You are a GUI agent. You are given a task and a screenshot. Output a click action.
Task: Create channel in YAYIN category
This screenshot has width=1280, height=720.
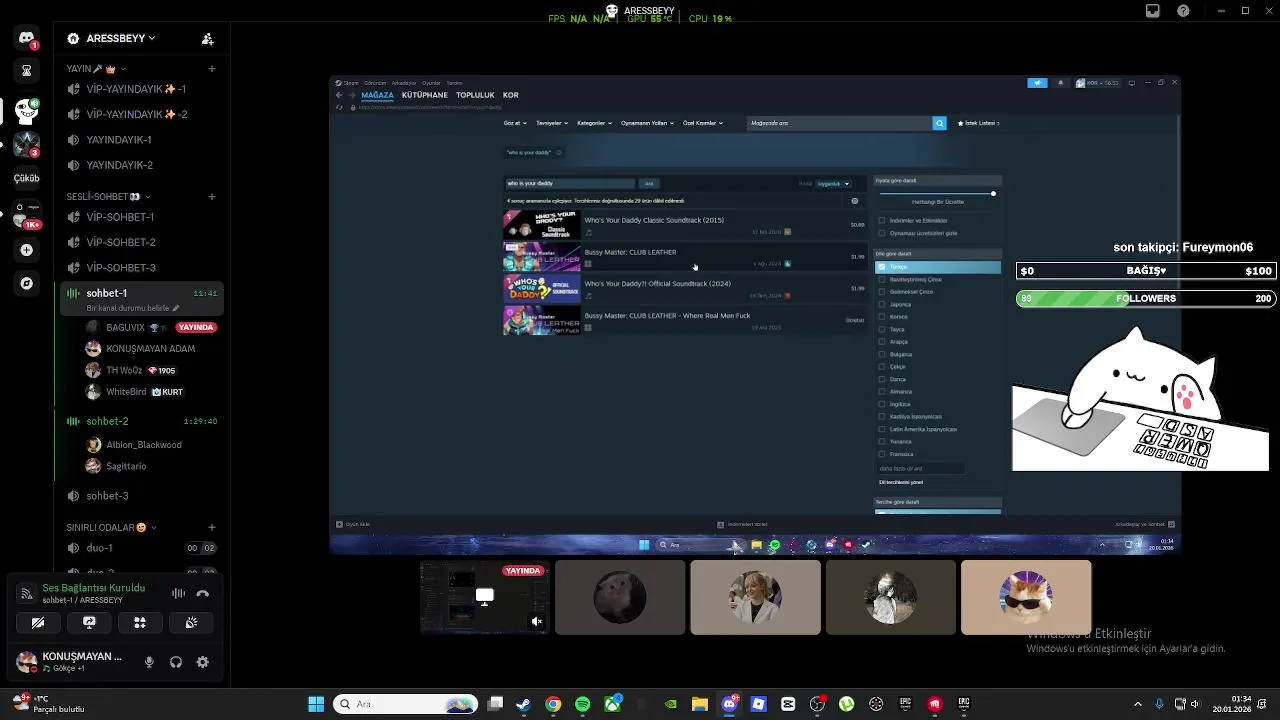(x=212, y=69)
